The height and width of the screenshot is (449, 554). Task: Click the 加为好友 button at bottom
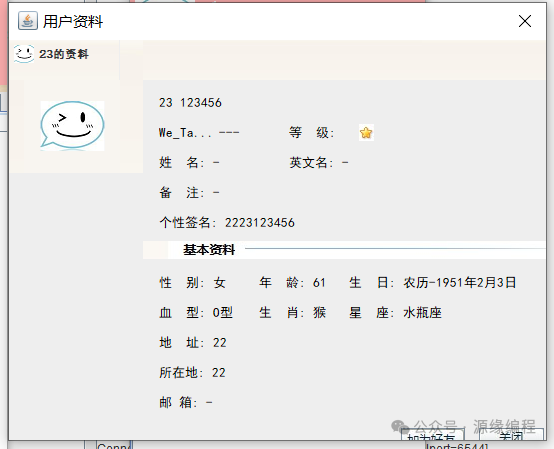pos(432,435)
